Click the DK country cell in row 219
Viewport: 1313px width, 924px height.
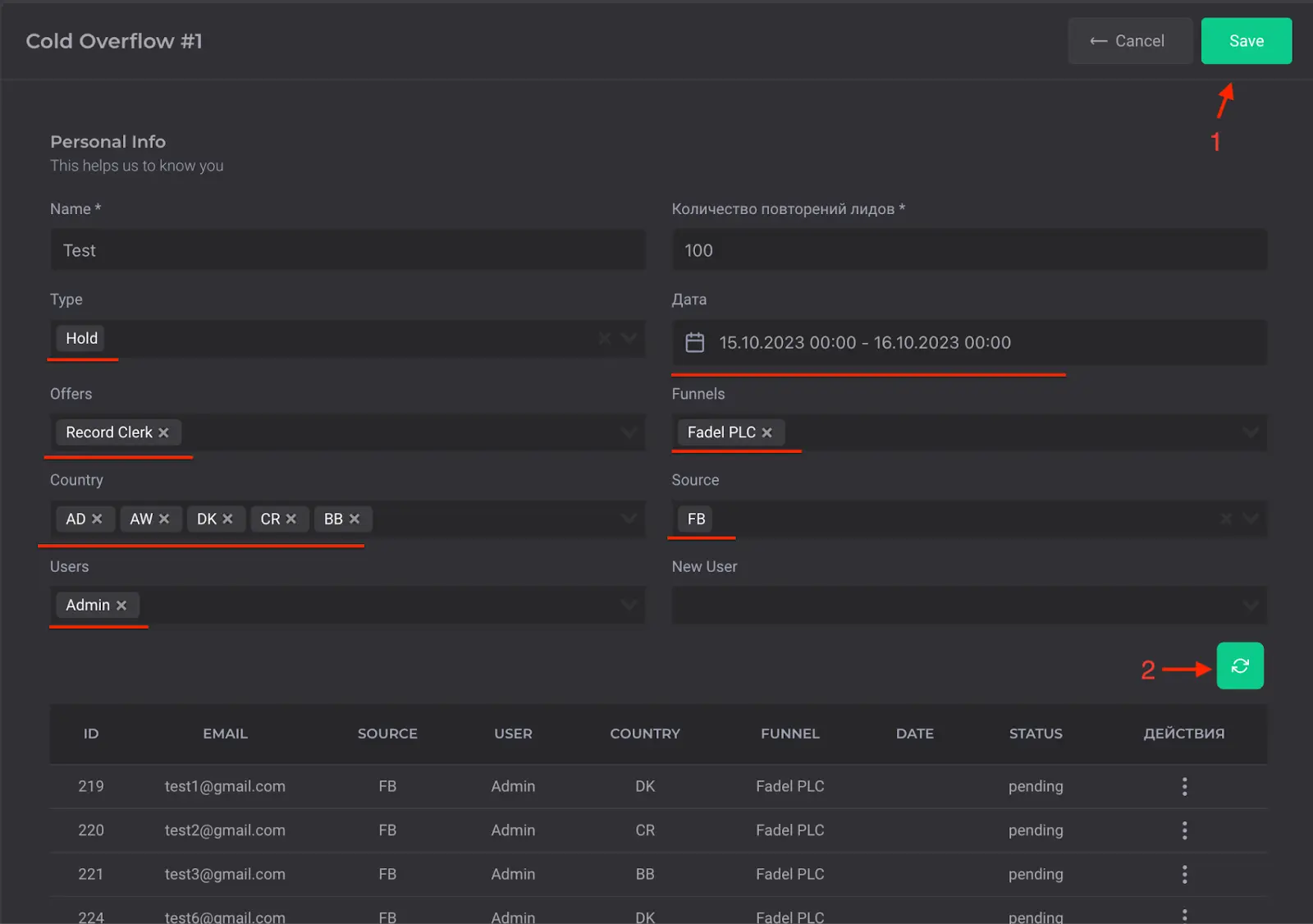pyautogui.click(x=645, y=786)
